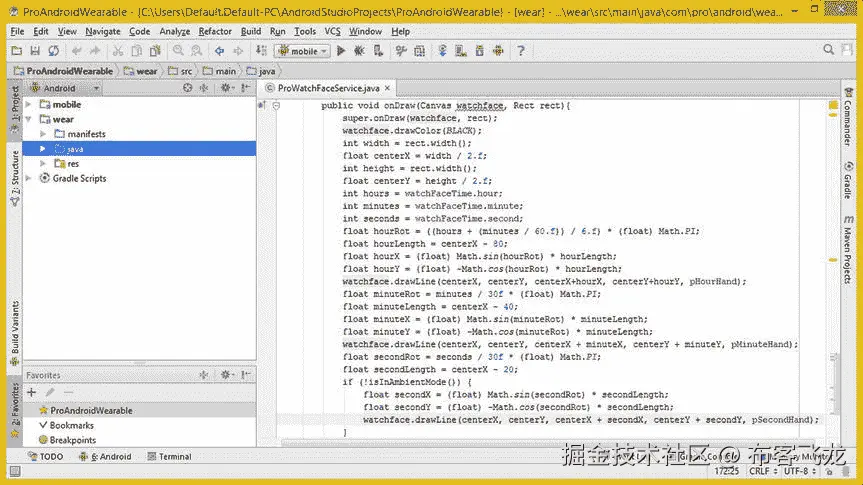Click the Paste toolbar icon
This screenshot has height=485, width=863.
pyautogui.click(x=155, y=51)
